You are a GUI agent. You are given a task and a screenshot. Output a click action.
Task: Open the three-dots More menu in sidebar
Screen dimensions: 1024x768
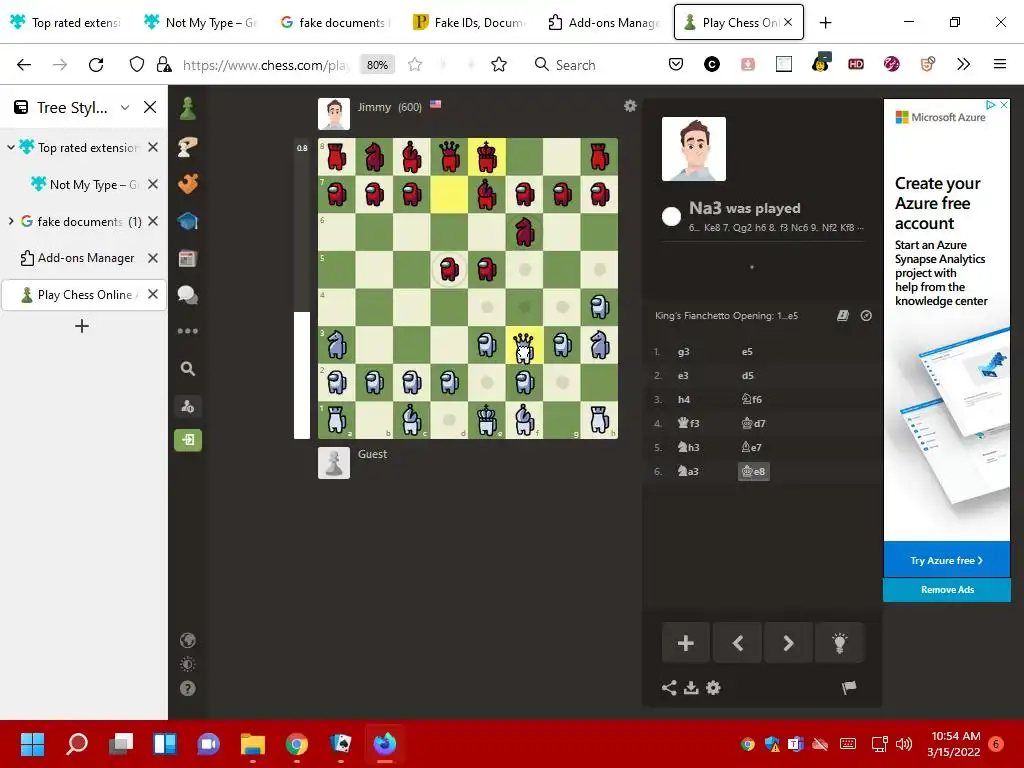[187, 331]
